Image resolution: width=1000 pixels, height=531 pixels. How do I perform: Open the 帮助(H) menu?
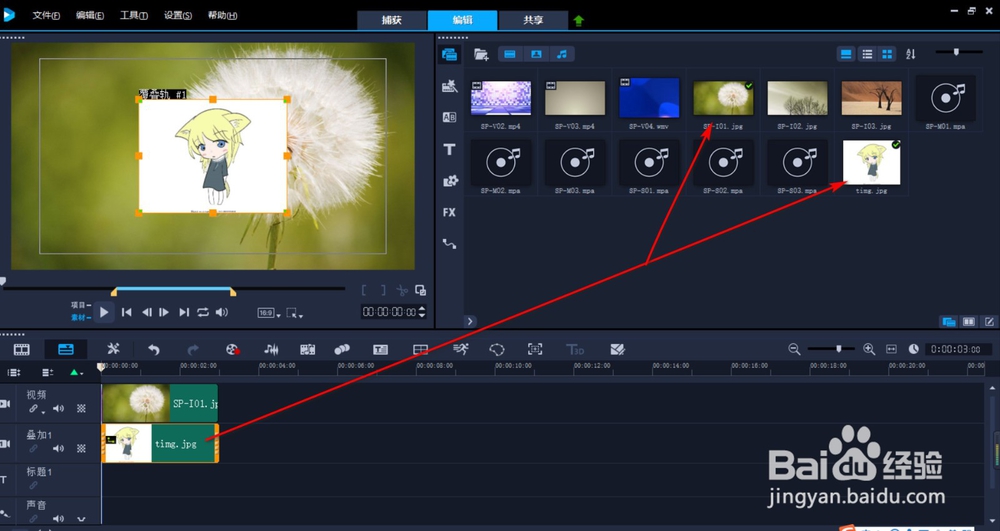point(223,15)
